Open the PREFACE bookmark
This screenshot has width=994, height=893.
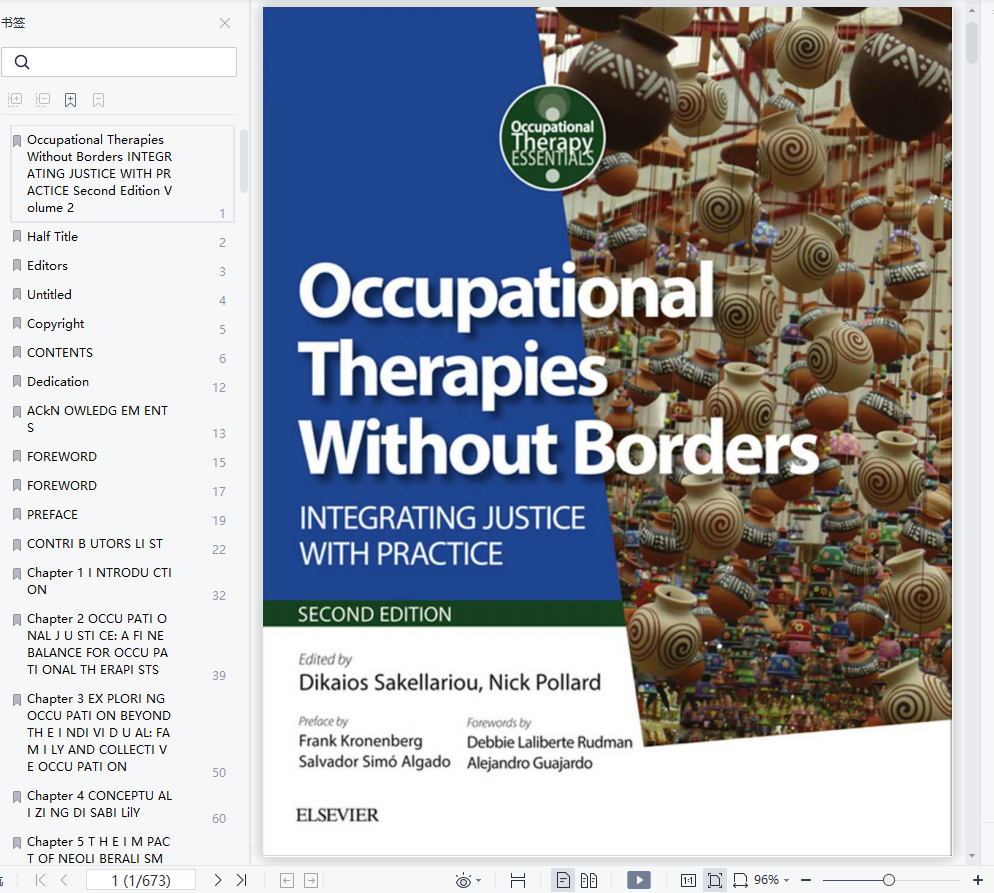[x=53, y=515]
